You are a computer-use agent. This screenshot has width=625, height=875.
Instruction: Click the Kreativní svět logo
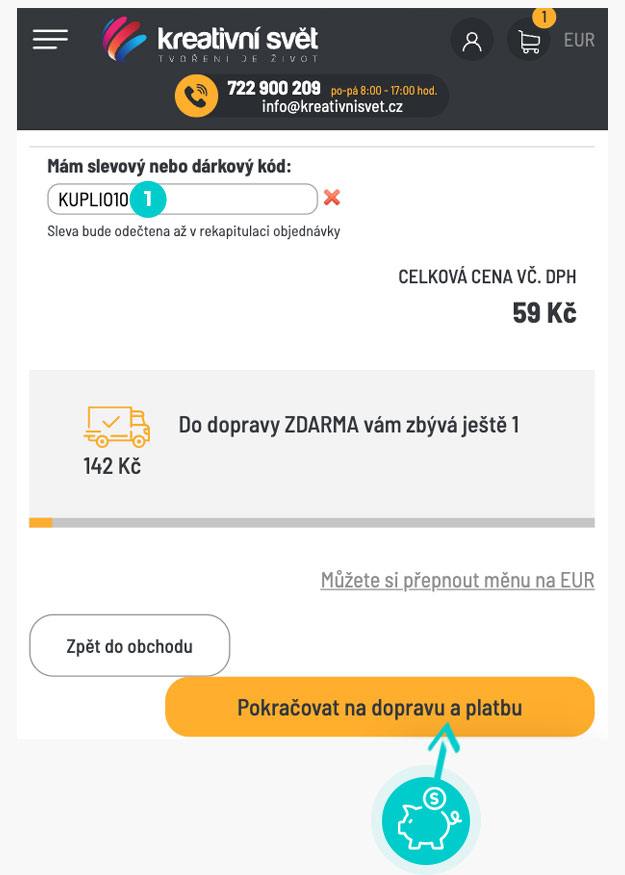click(210, 41)
